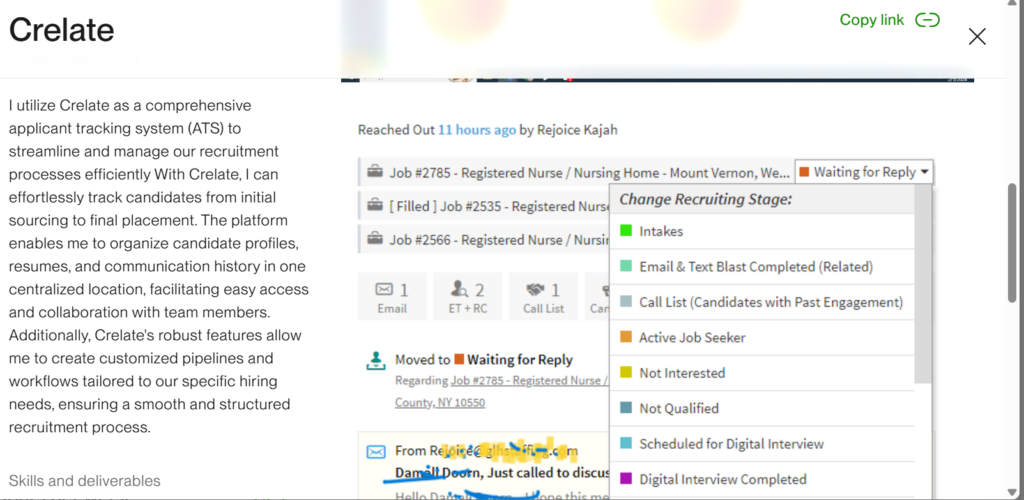Select Call List (Candidates with Past Engagement)
1024x500 pixels.
761,302
